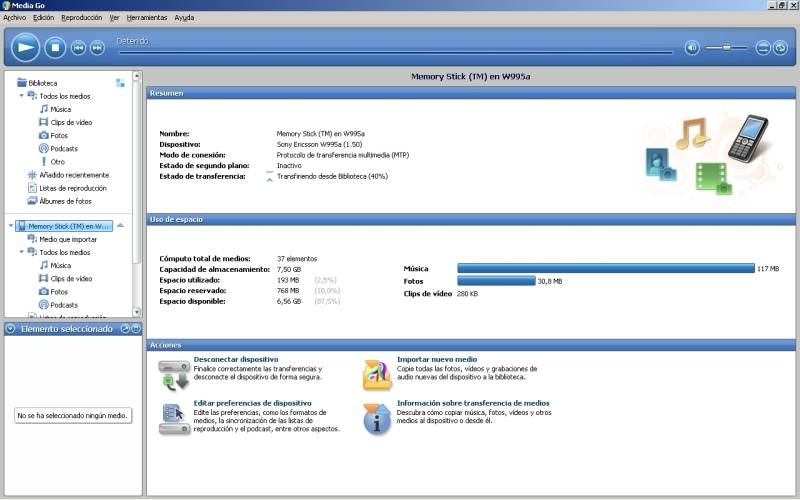Click 'No se ha seleccionado ningún medio.' box
Screen dimensions: 800x500
(72, 416)
